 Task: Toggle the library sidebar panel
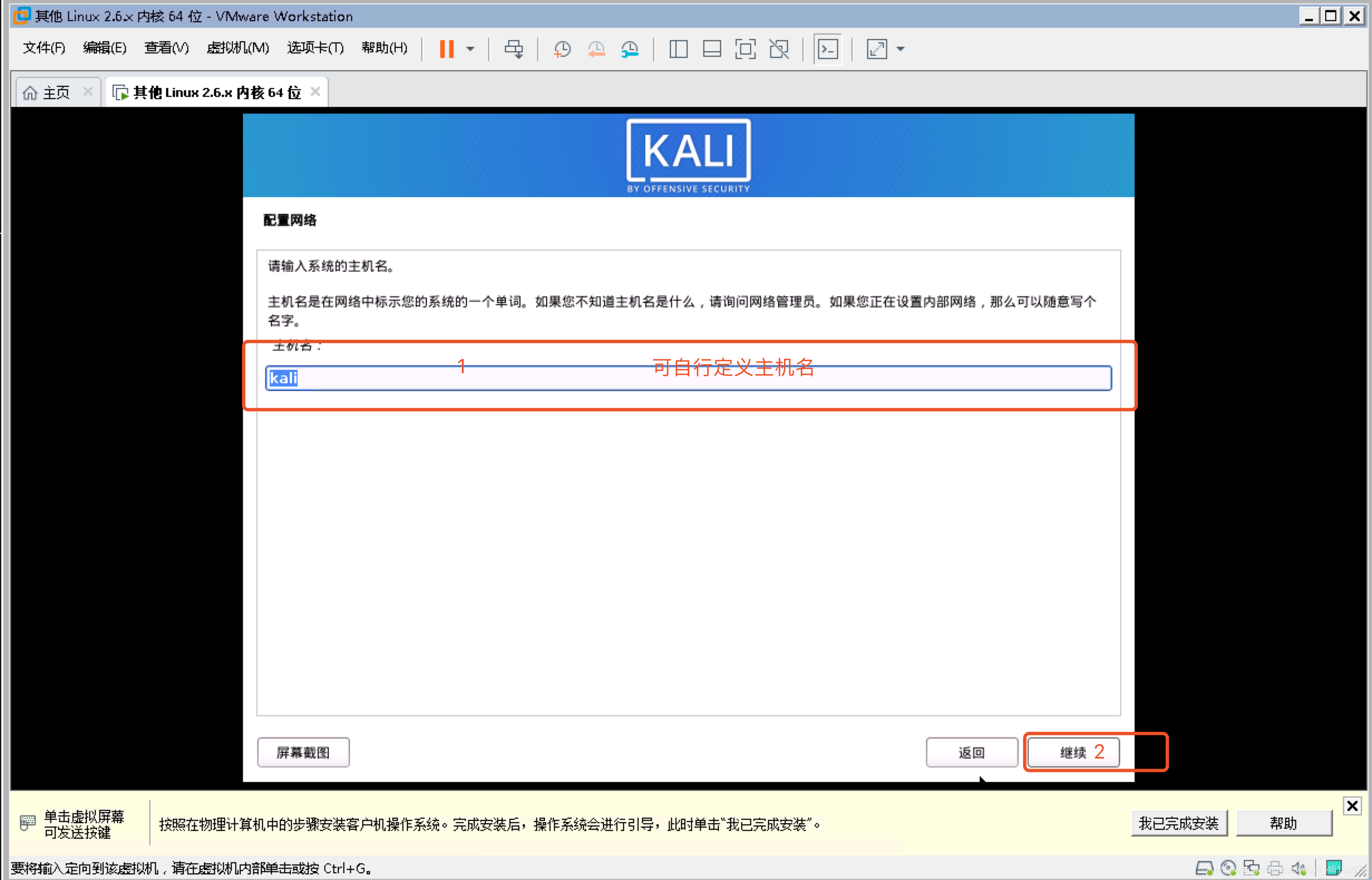point(678,49)
